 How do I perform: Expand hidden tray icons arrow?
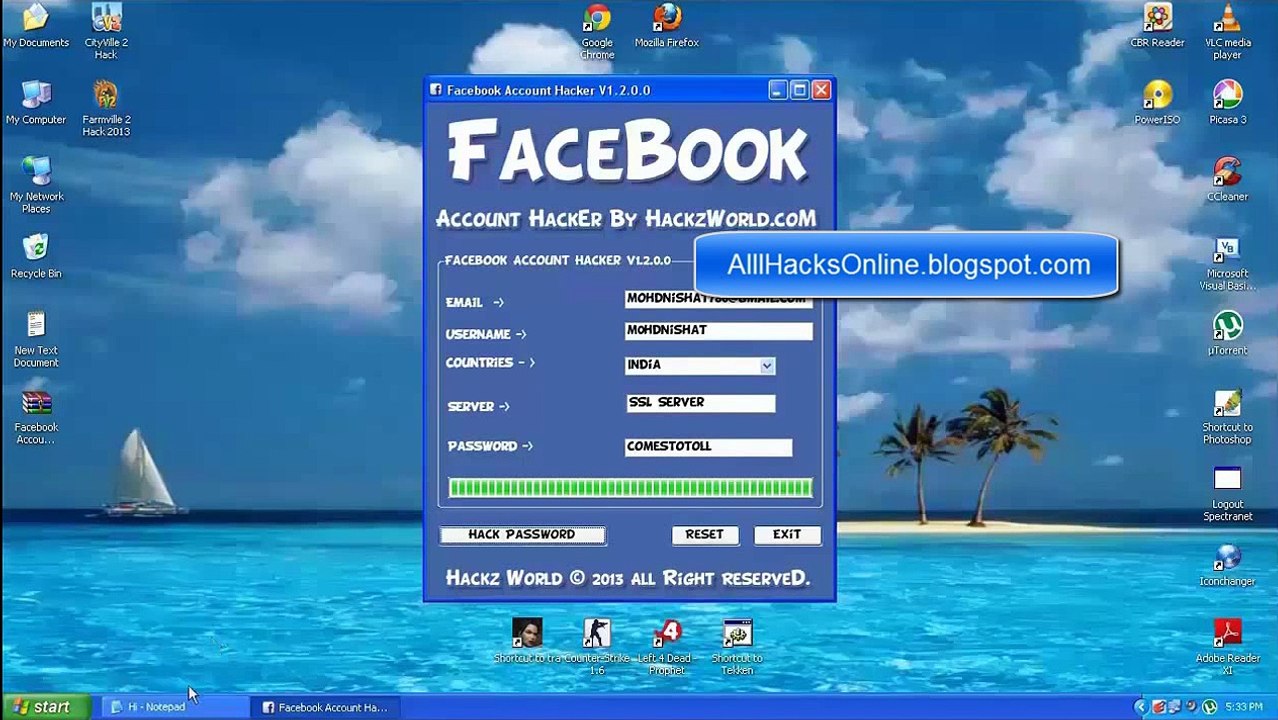[1141, 707]
